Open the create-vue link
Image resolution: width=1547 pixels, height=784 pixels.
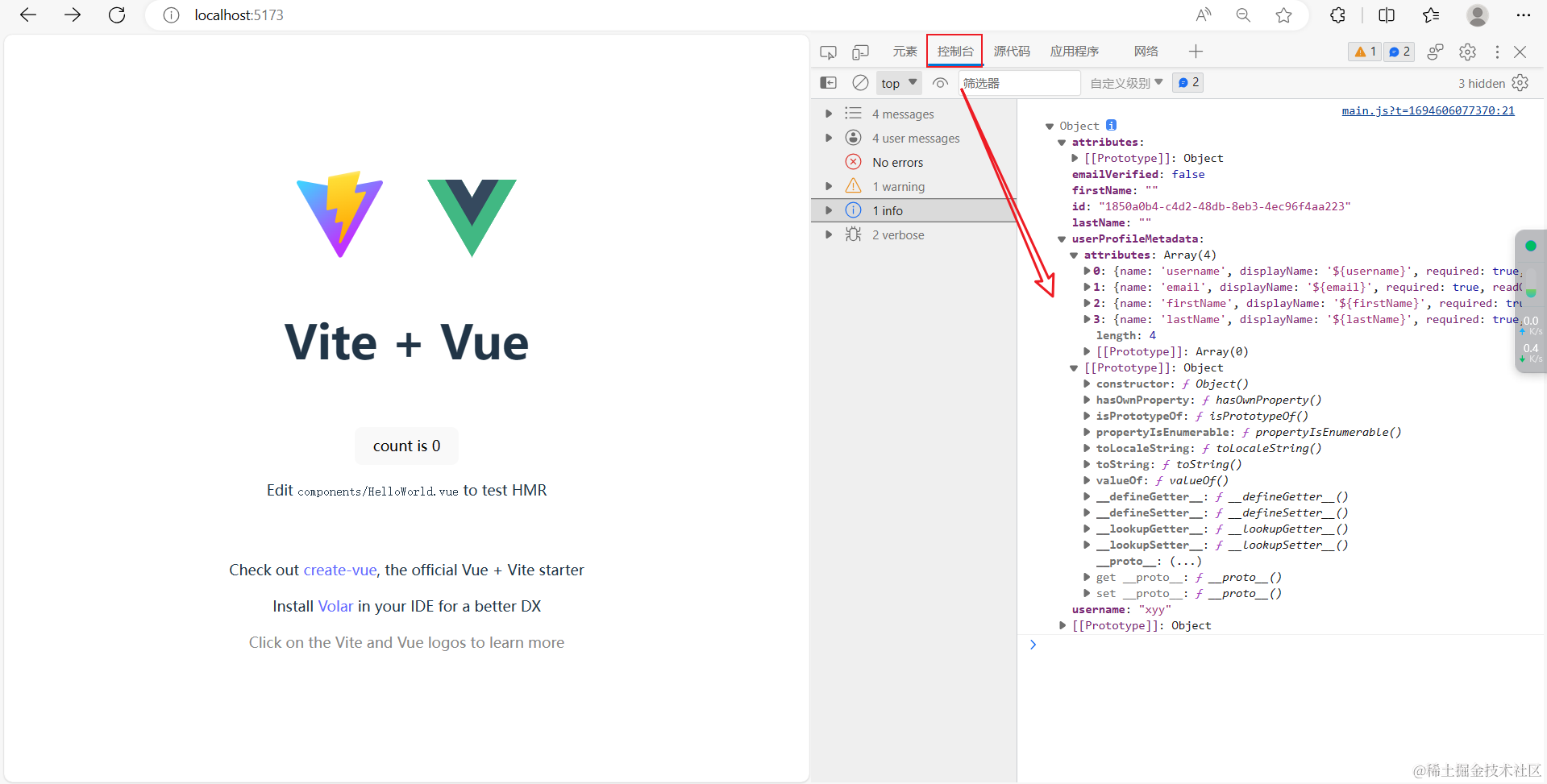point(339,570)
